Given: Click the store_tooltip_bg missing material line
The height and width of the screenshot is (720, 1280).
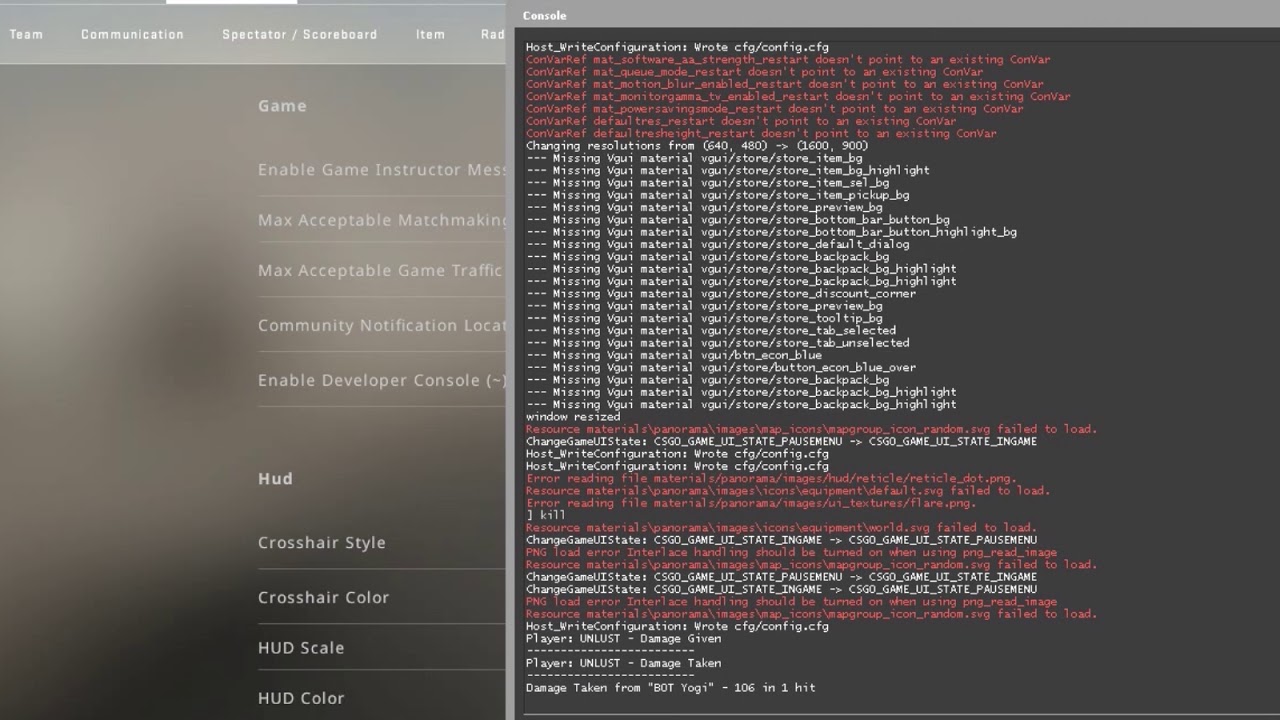Looking at the screenshot, I should click(704, 318).
